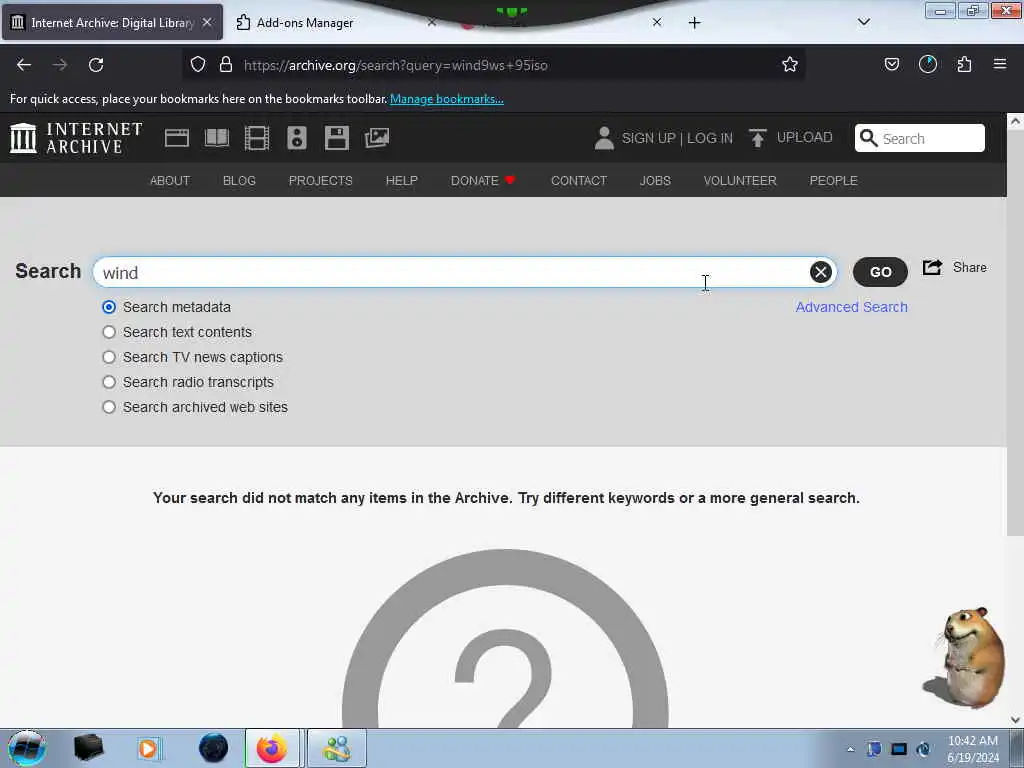Click the scrollbar up arrow
1024x768 pixels.
click(x=1015, y=121)
